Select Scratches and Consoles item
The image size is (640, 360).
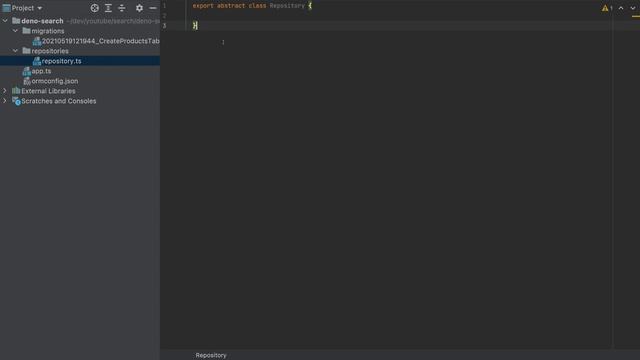click(x=59, y=101)
